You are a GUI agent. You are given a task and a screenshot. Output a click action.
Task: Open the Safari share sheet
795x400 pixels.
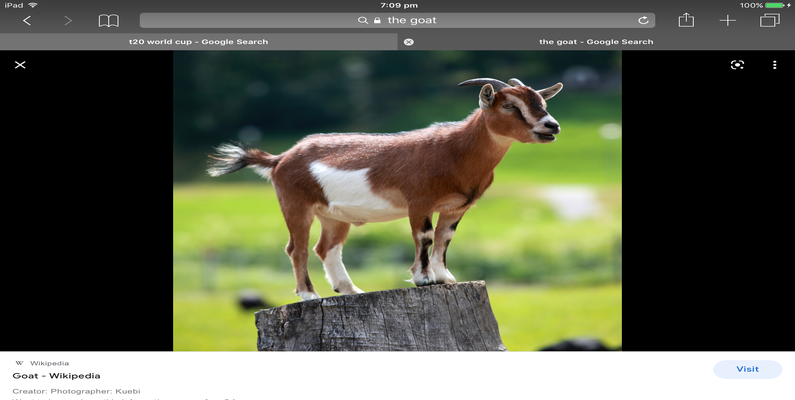point(686,20)
